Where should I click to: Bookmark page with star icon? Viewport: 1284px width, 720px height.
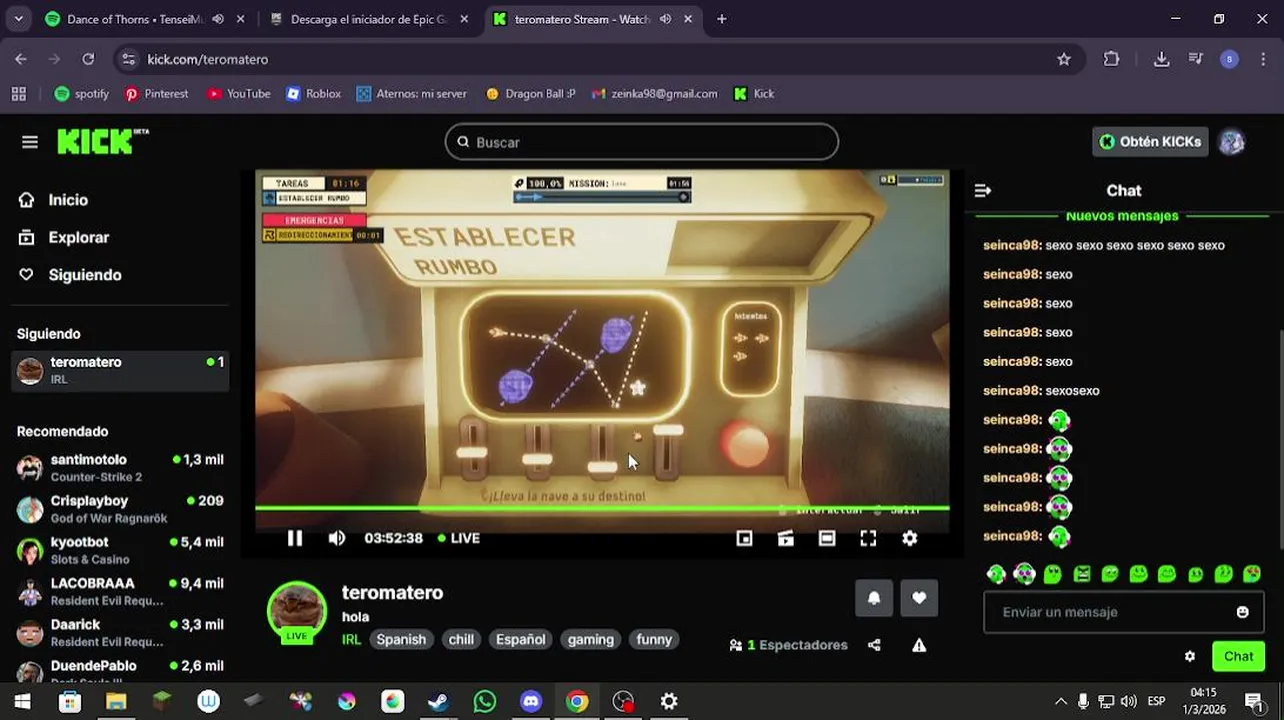click(x=1064, y=59)
